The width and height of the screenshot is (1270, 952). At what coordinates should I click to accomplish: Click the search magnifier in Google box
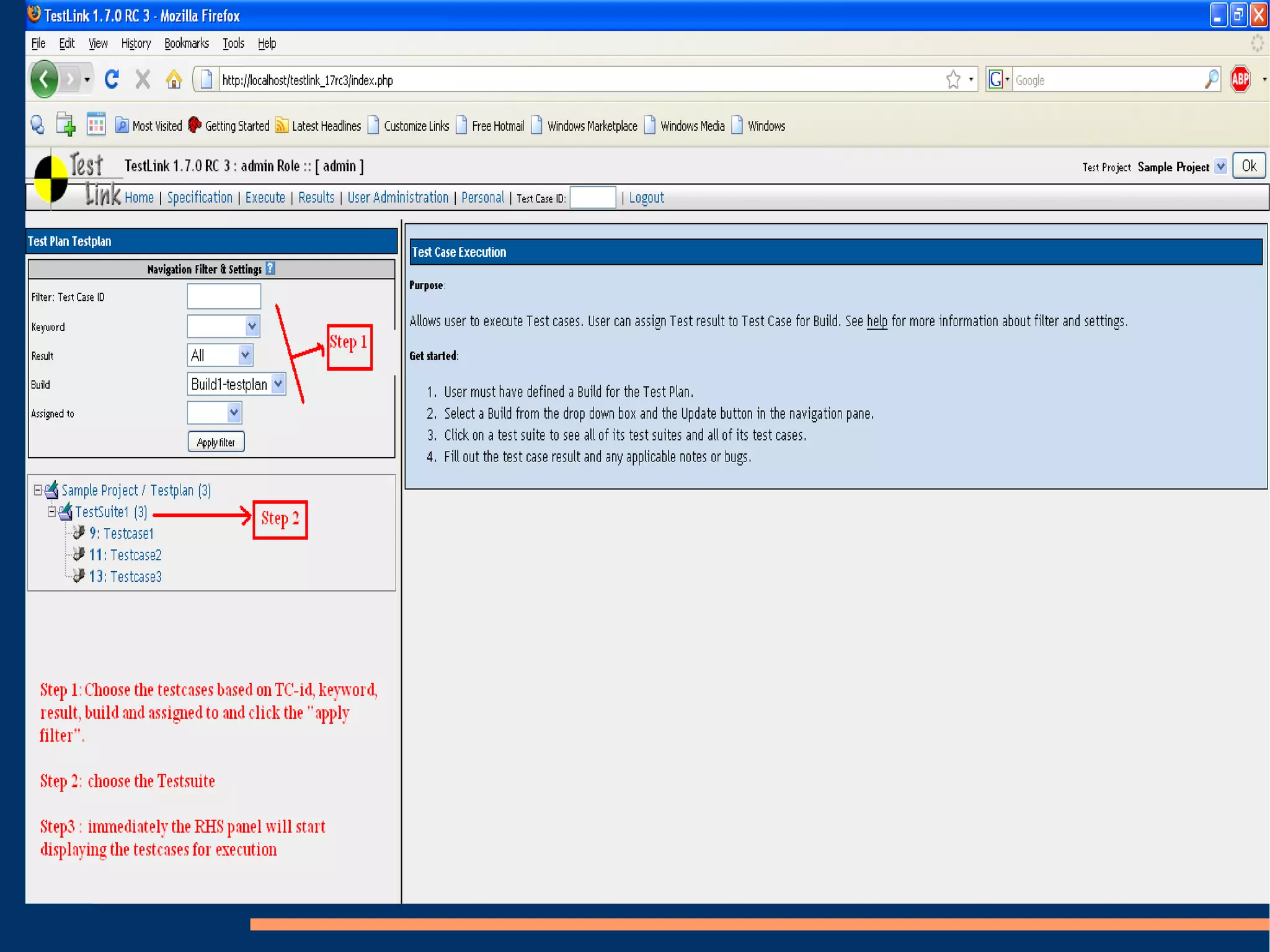[x=1211, y=79]
